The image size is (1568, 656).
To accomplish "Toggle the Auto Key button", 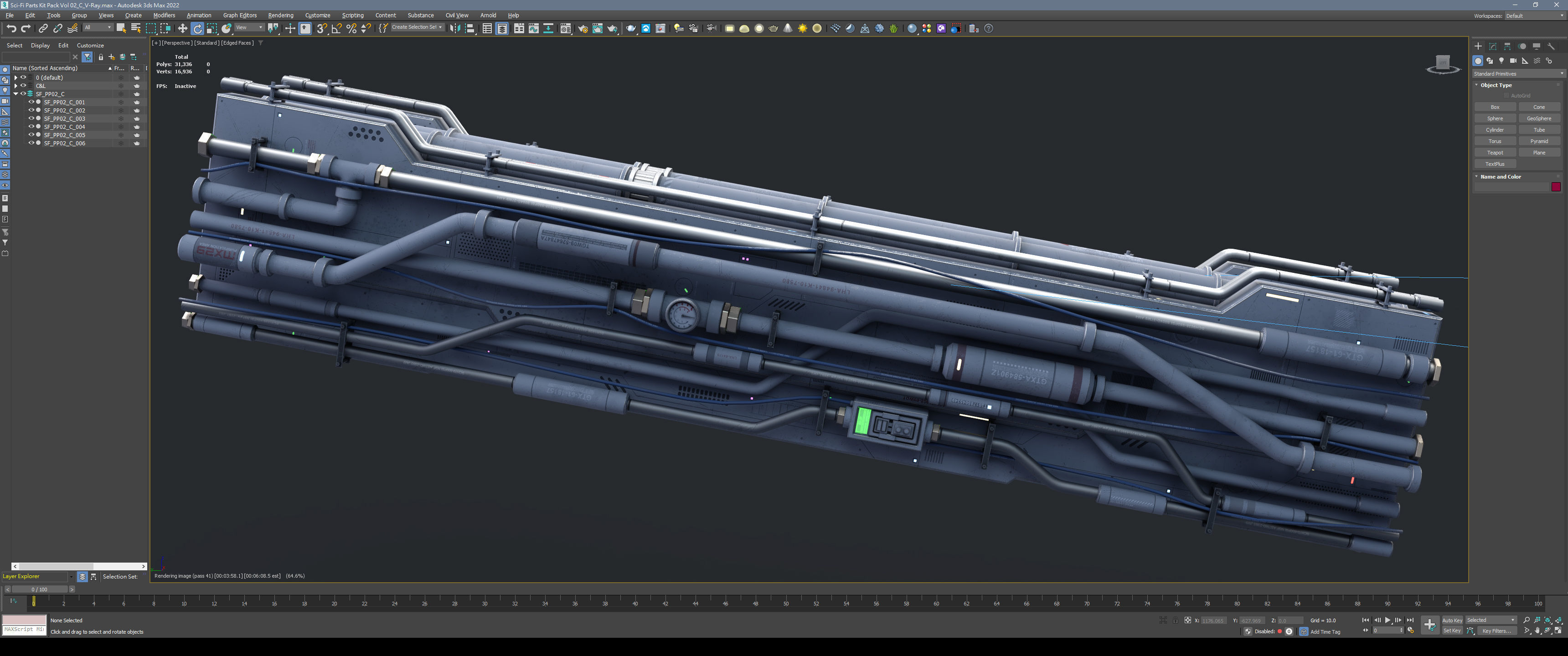I will point(1452,620).
